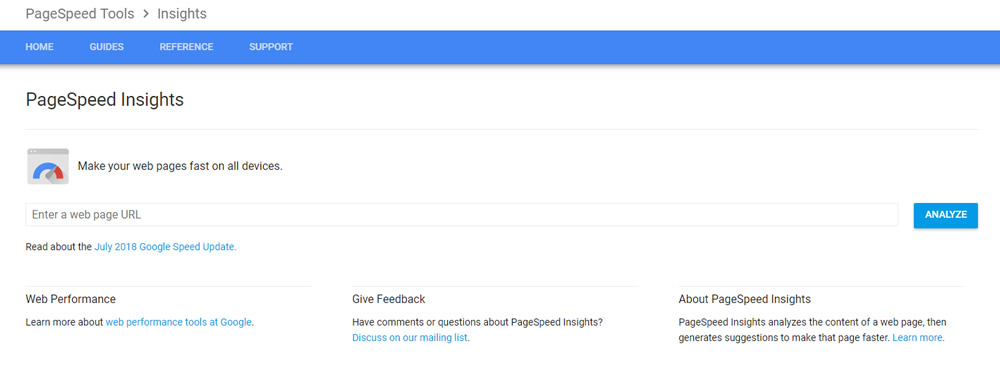Click the blue ANALYZE button
This screenshot has width=1000, height=375.
(x=946, y=215)
